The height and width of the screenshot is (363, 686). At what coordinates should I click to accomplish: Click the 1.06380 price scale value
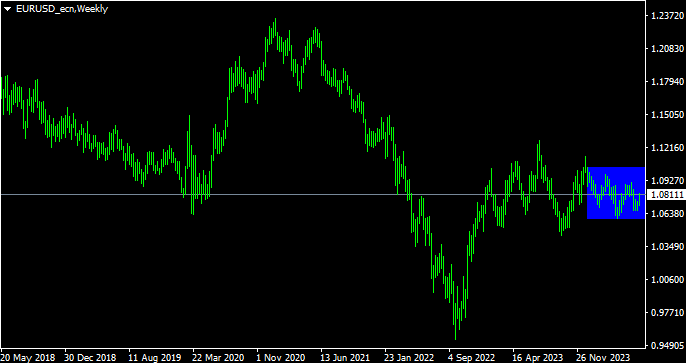pyautogui.click(x=667, y=213)
